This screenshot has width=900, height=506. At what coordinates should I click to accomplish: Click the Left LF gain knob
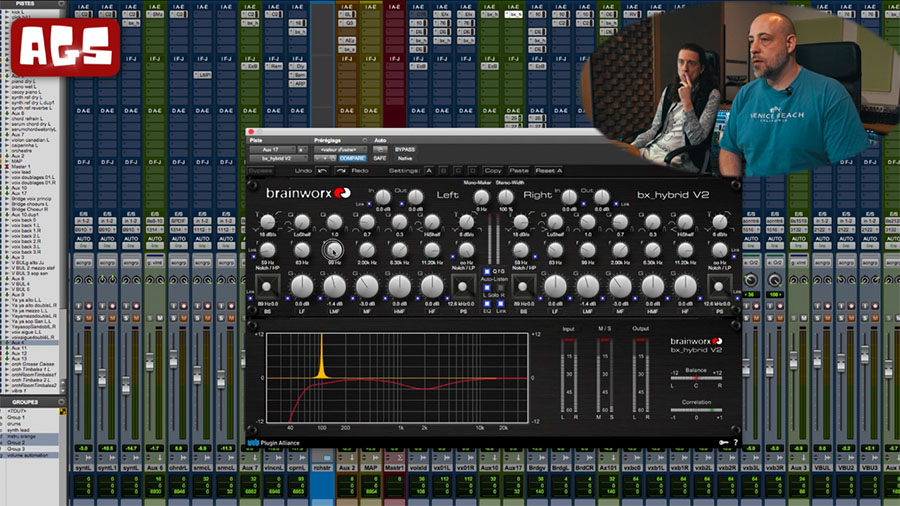coord(302,286)
